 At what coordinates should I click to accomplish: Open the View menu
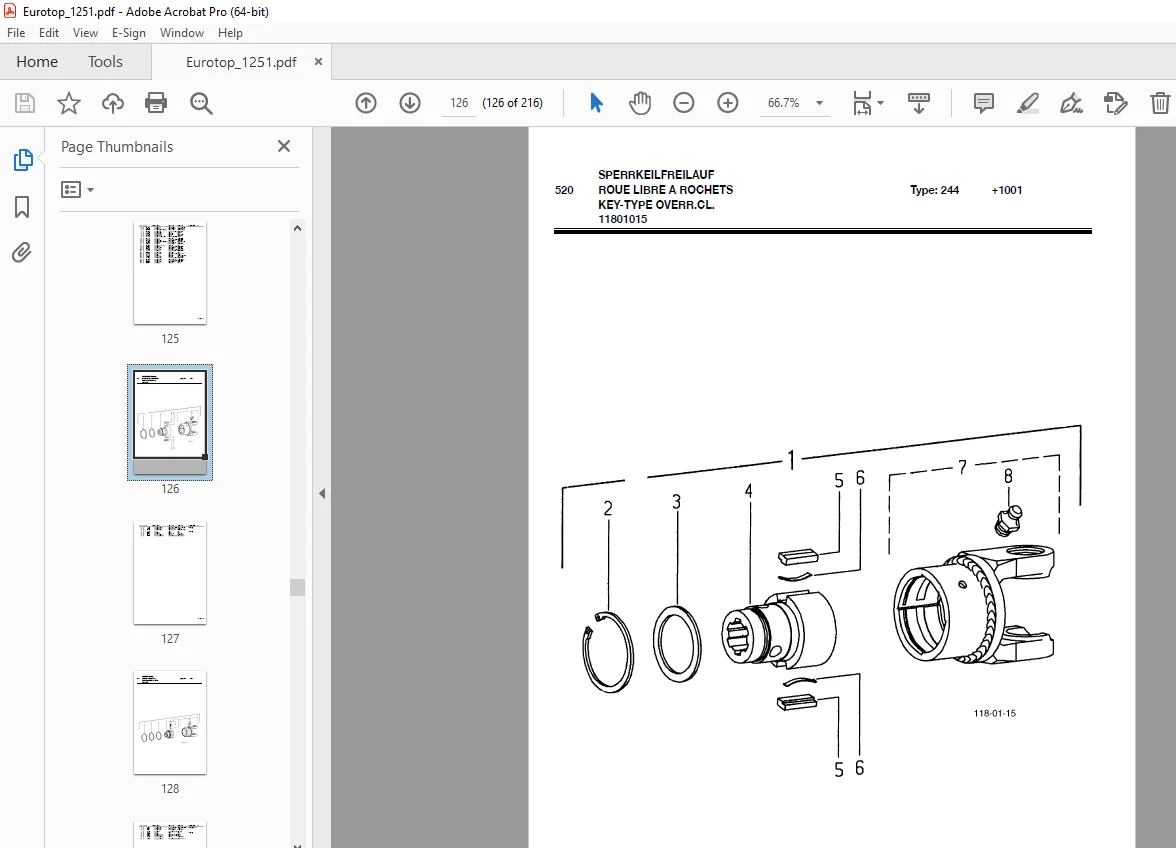click(x=85, y=33)
